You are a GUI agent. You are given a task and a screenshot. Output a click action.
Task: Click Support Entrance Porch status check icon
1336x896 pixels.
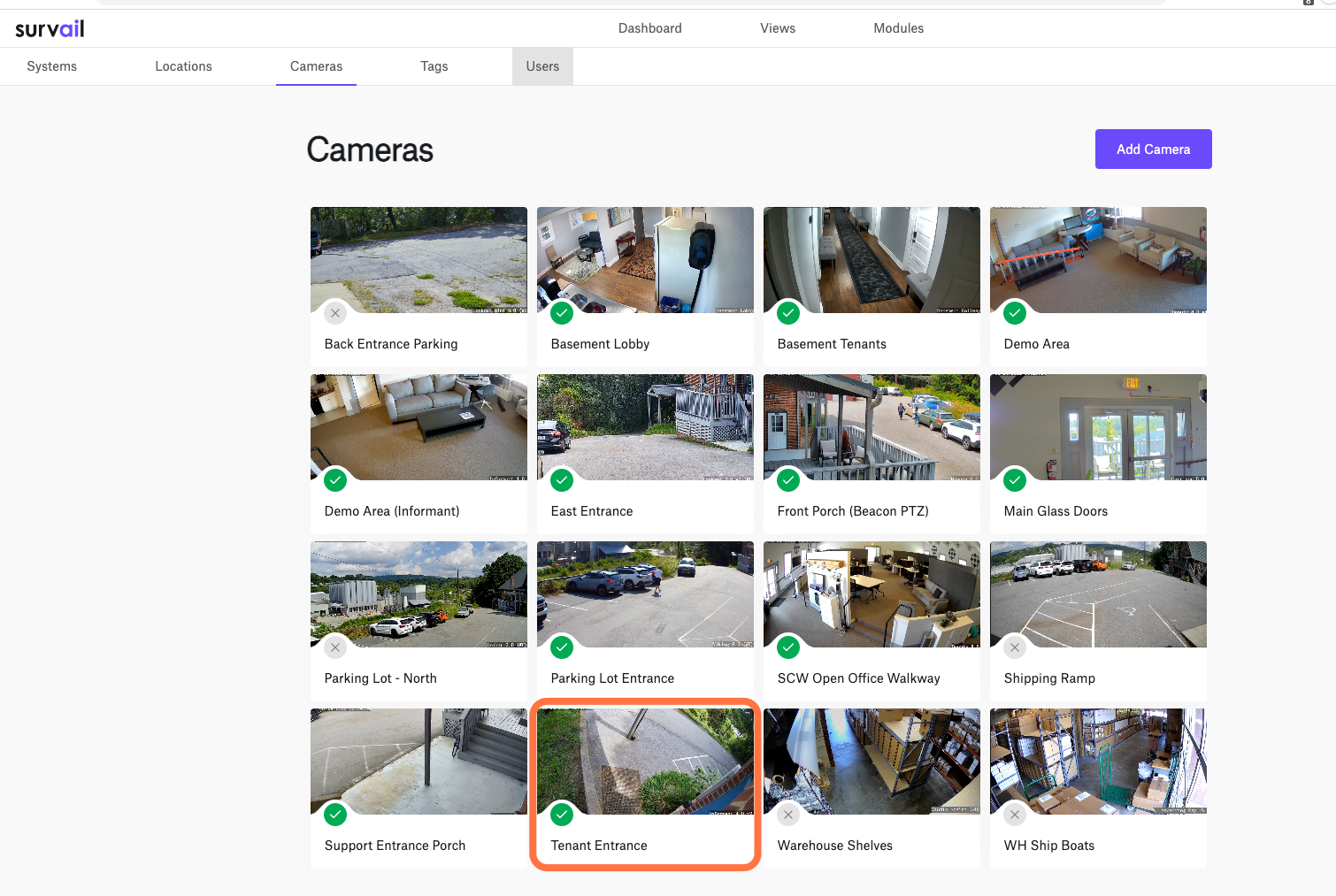point(335,815)
